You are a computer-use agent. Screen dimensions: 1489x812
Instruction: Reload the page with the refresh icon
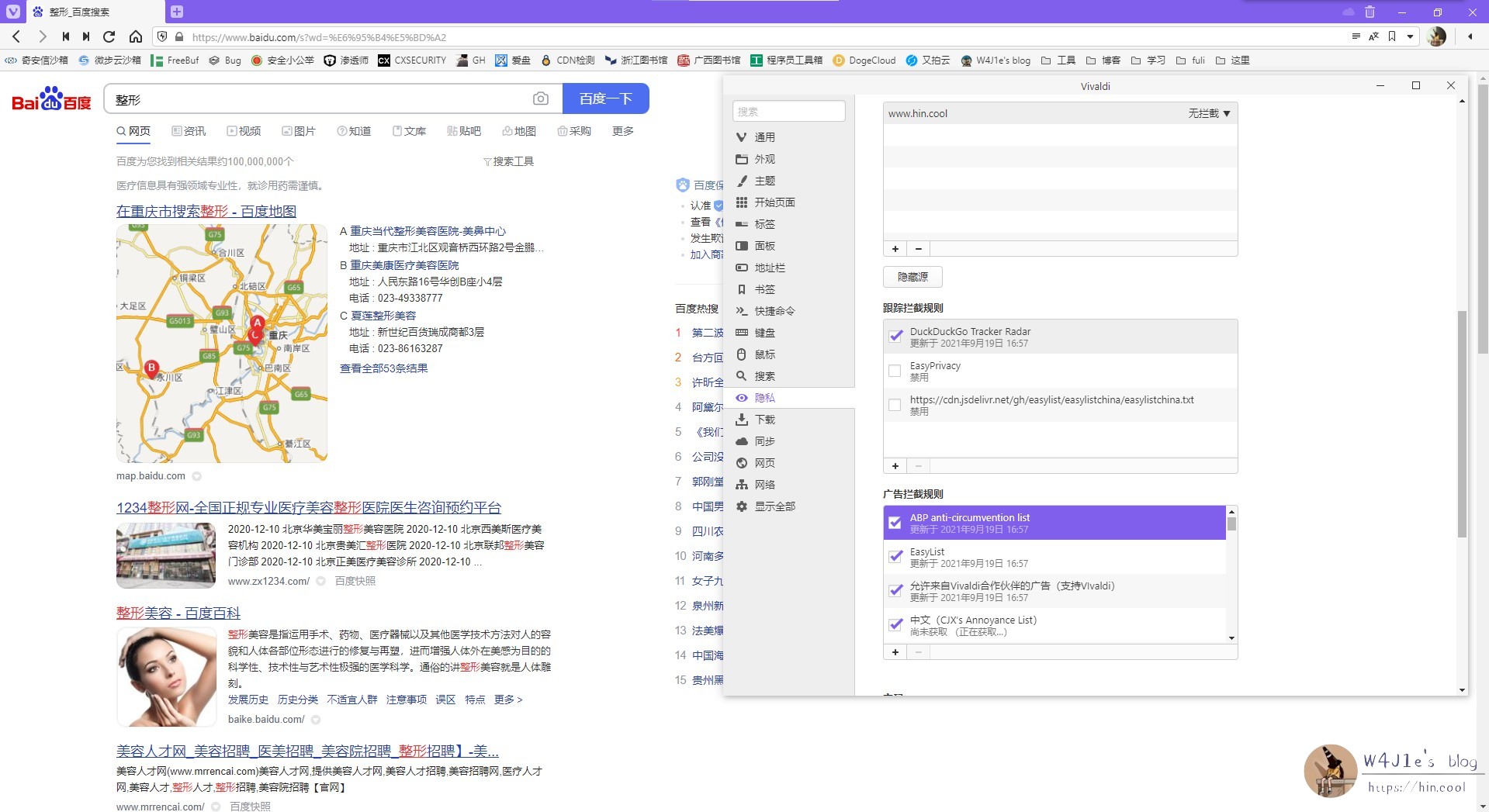109,36
